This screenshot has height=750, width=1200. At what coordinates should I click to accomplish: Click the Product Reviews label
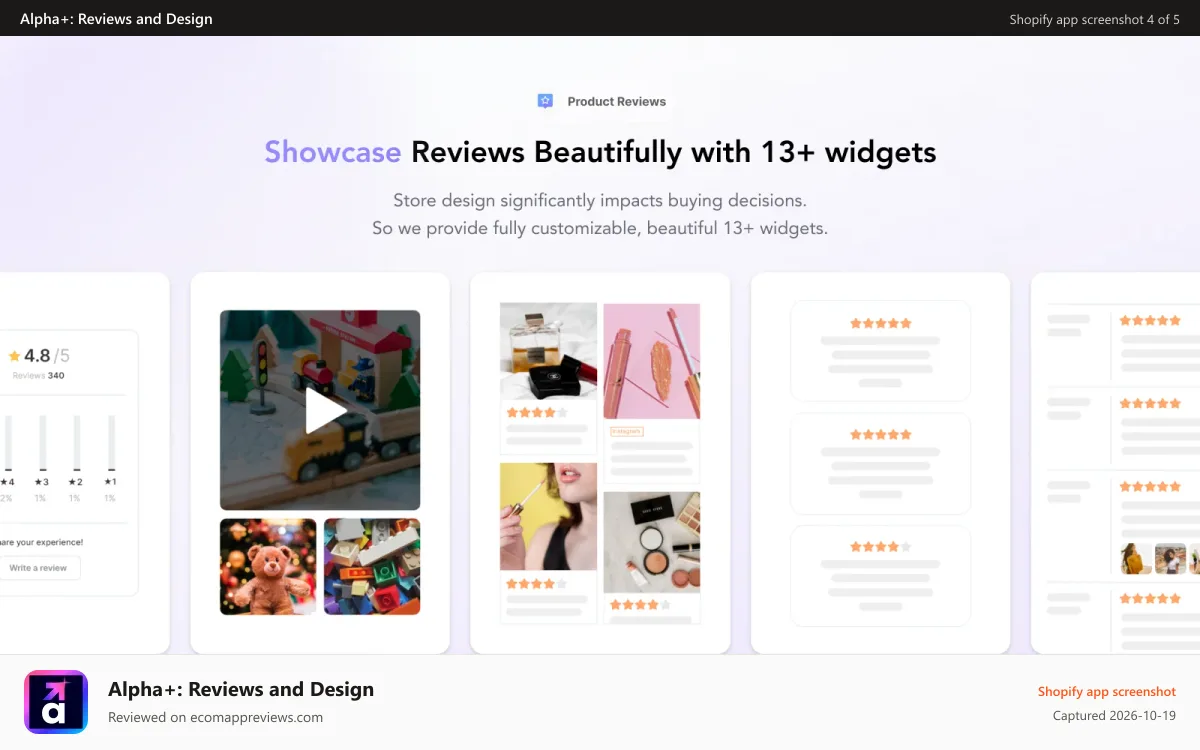point(616,101)
